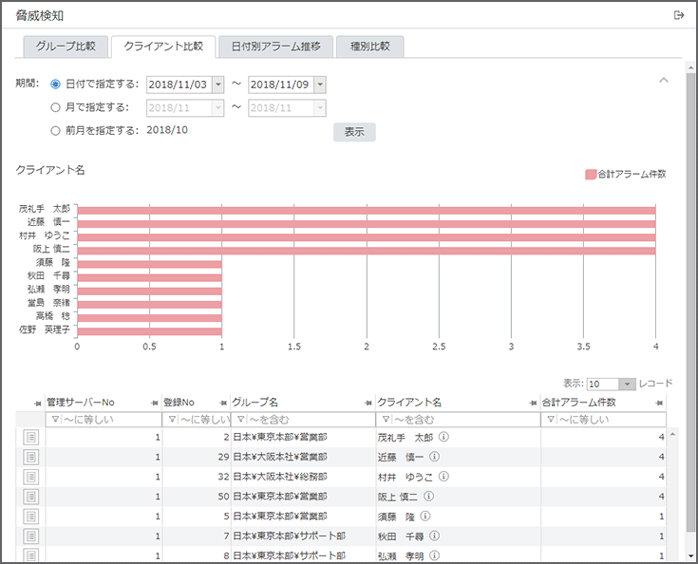Click the logout icon at top right

(x=678, y=16)
